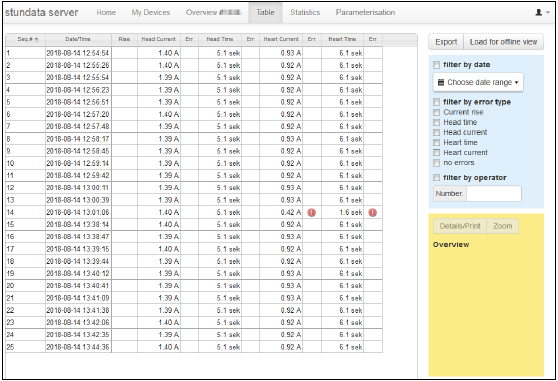Click the Rise column header

pos(124,39)
